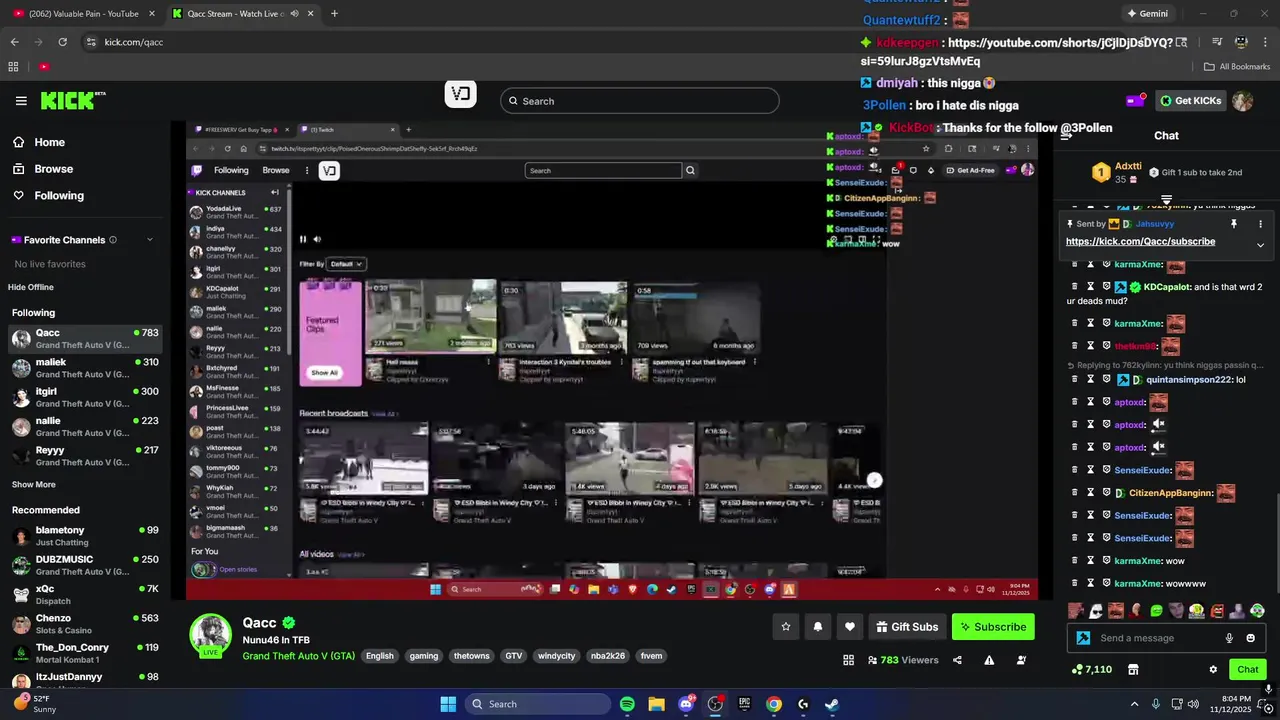Screen dimensions: 1280x720
Task: Expand Show More followed channels
Action: pos(33,484)
